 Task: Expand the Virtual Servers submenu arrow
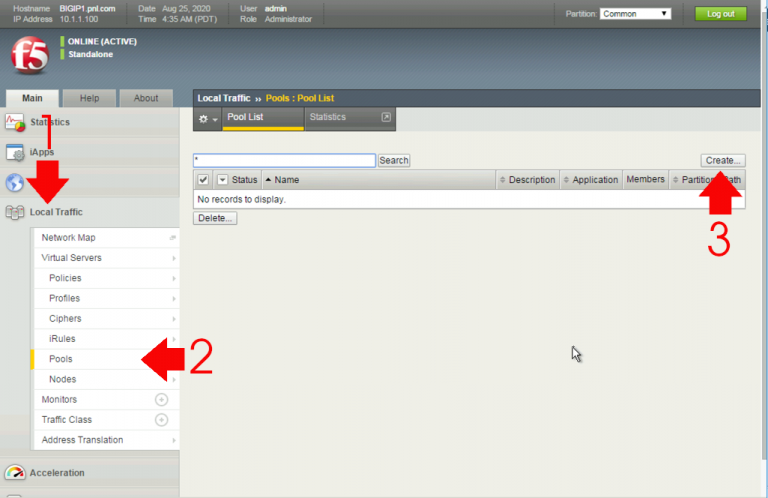[174, 258]
